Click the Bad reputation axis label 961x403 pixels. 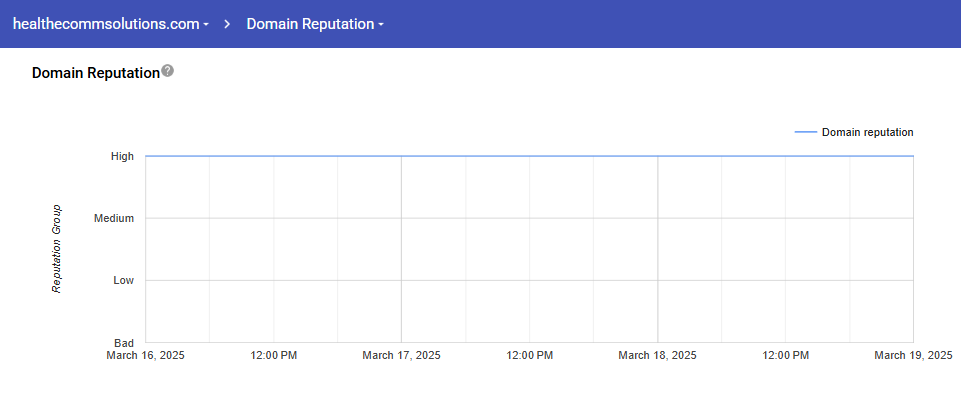coord(124,343)
